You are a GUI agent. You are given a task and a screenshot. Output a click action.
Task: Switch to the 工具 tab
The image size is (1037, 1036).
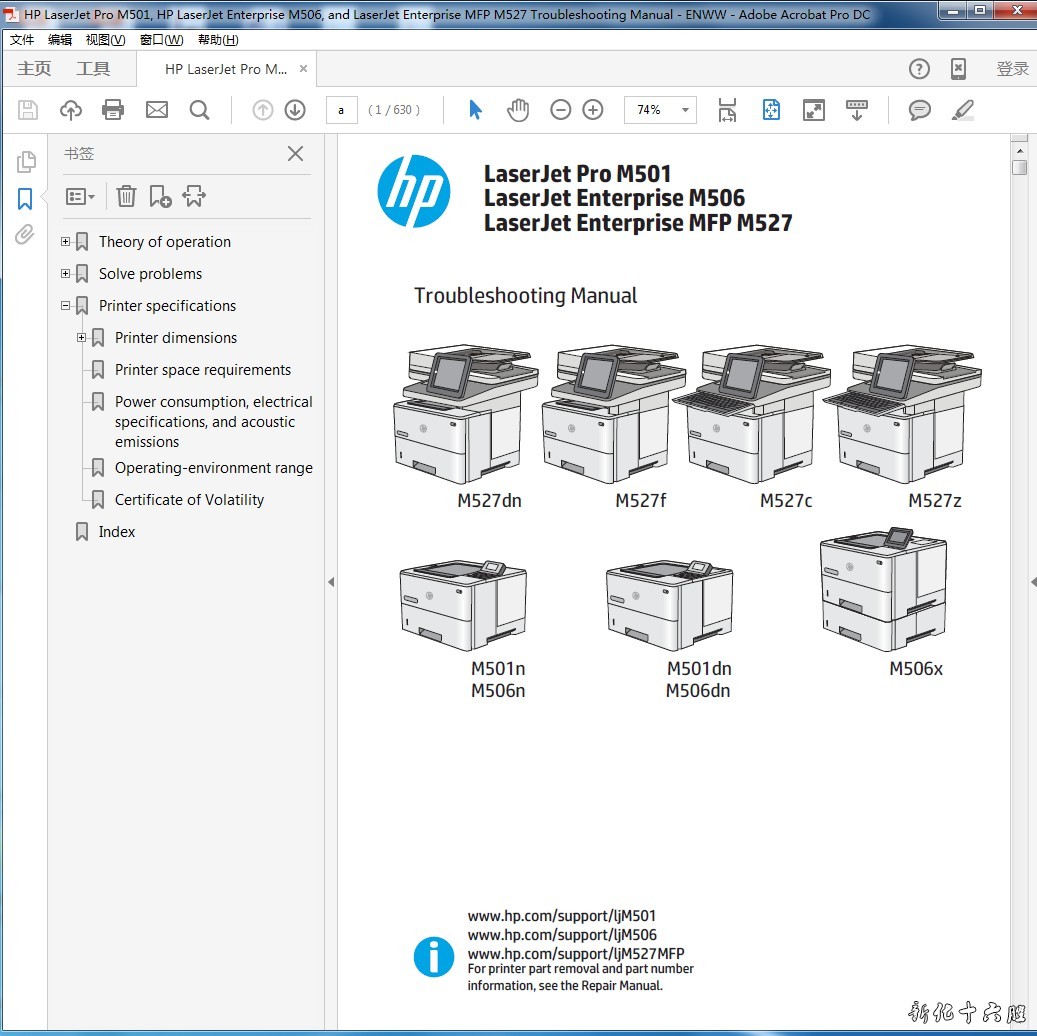coord(93,69)
